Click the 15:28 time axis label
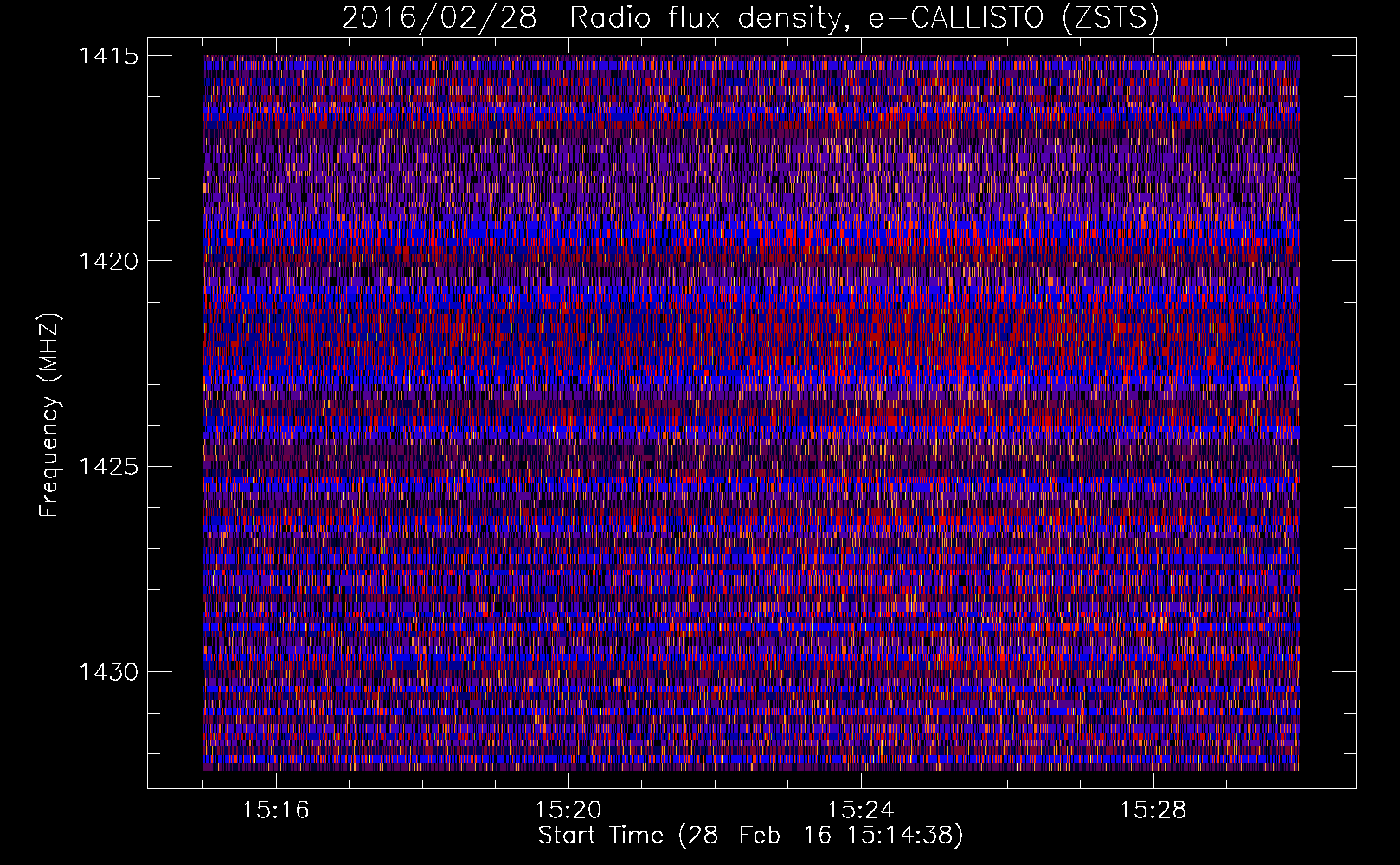 point(1153,811)
